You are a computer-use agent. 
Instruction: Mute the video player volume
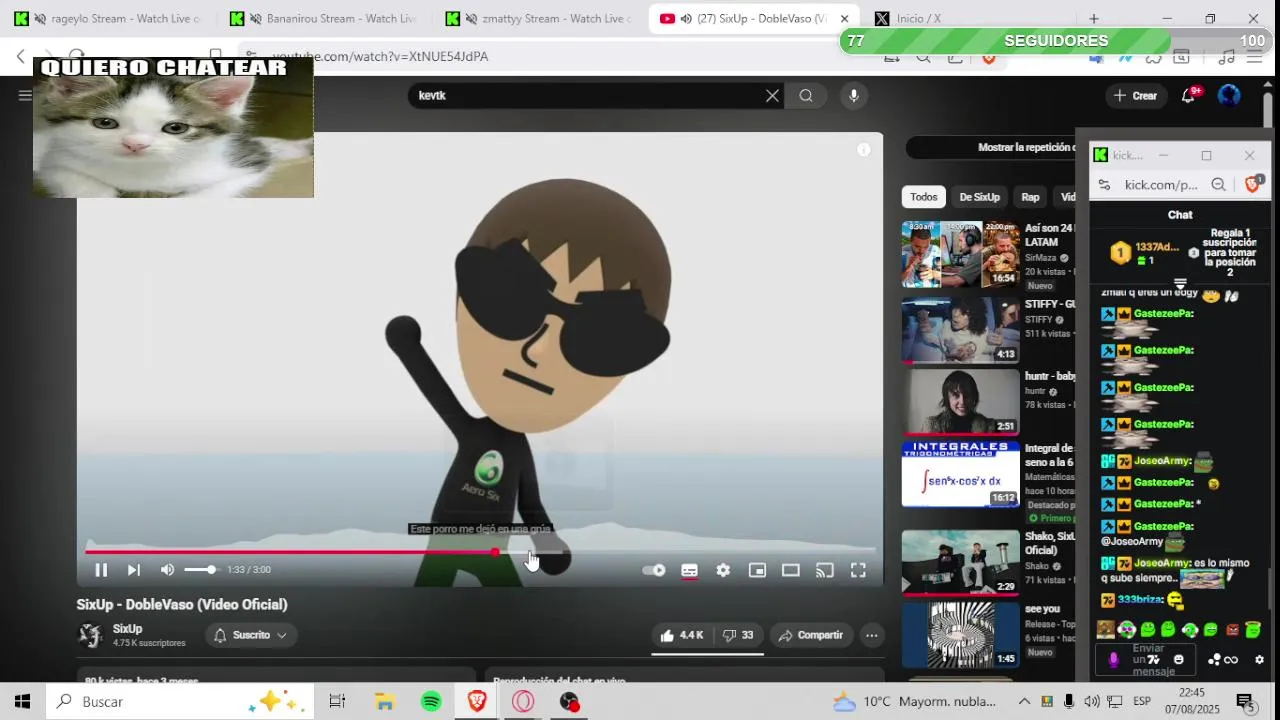point(167,570)
